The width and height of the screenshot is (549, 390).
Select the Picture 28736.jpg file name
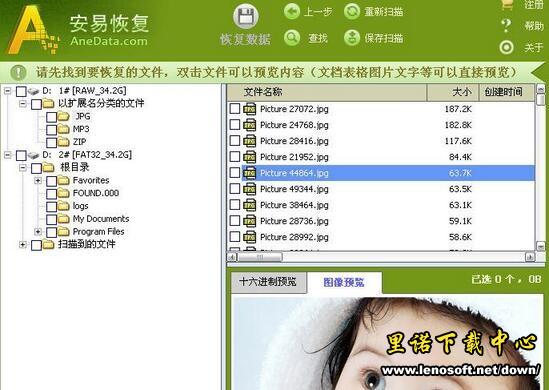pos(294,221)
